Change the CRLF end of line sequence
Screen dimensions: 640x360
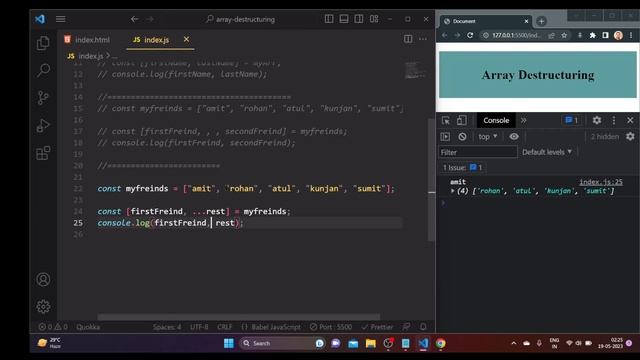coord(224,327)
